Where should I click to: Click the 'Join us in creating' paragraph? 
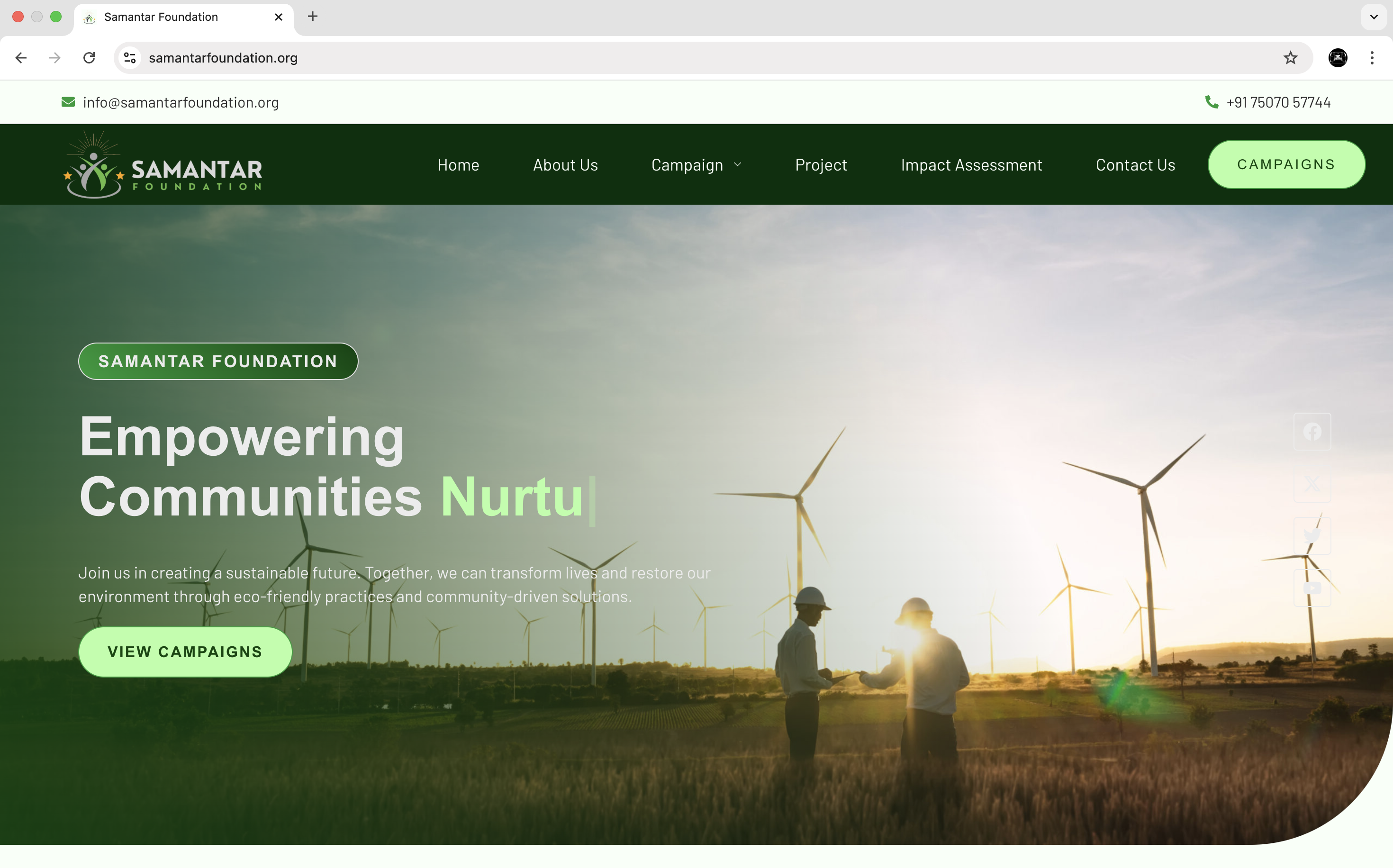pyautogui.click(x=395, y=584)
